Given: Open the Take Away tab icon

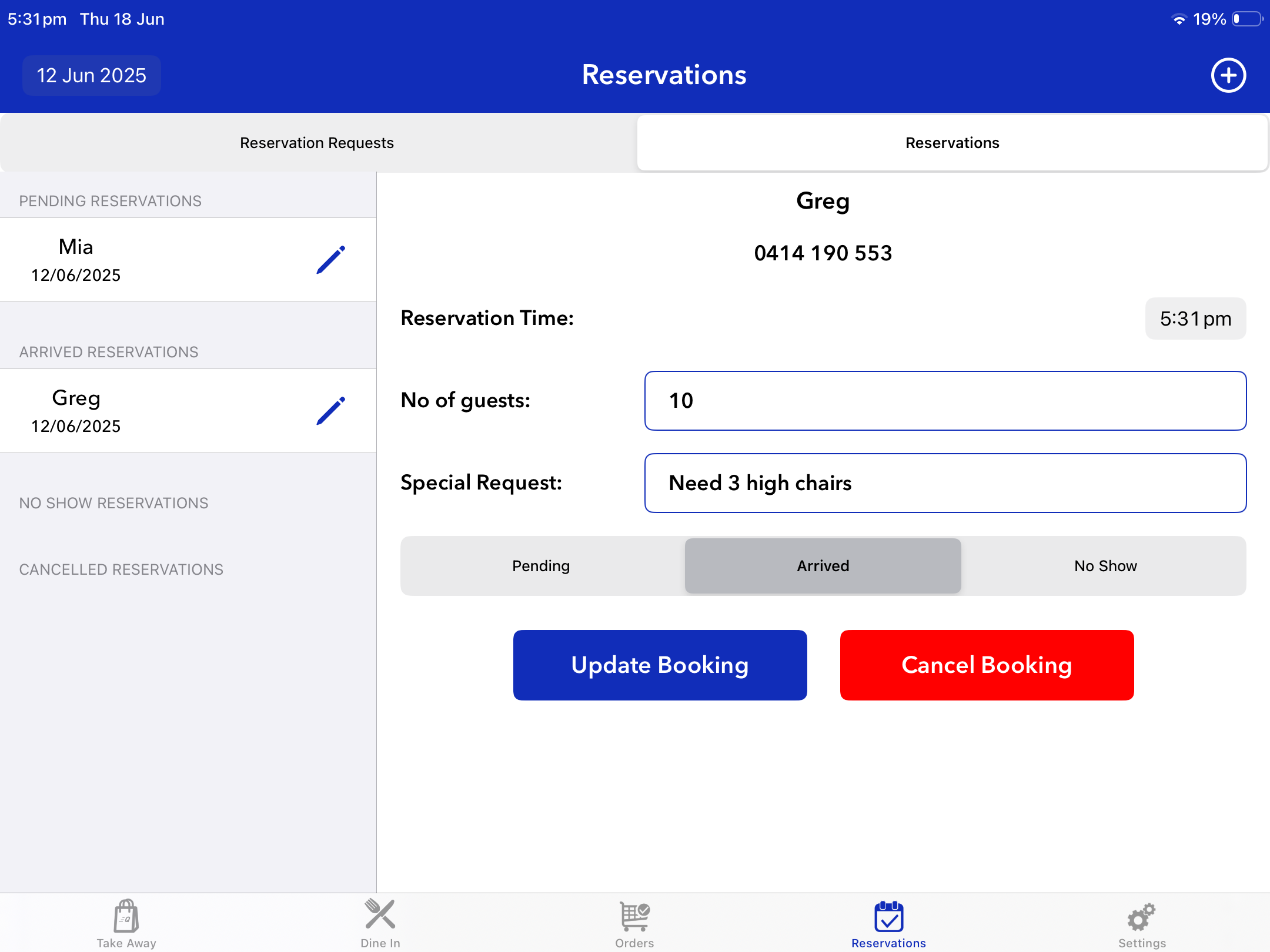Looking at the screenshot, I should pyautogui.click(x=126, y=916).
